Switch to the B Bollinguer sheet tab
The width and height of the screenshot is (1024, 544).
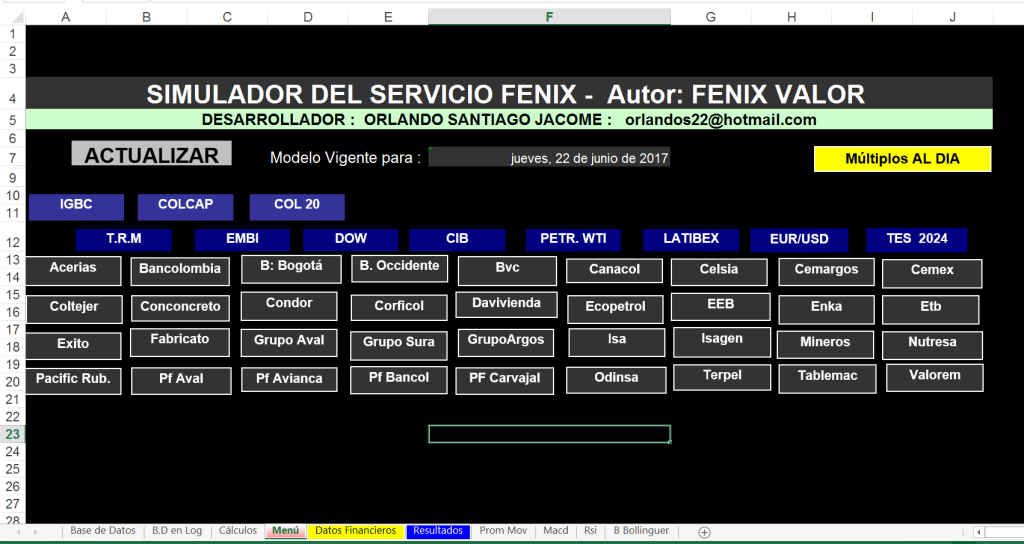click(641, 531)
